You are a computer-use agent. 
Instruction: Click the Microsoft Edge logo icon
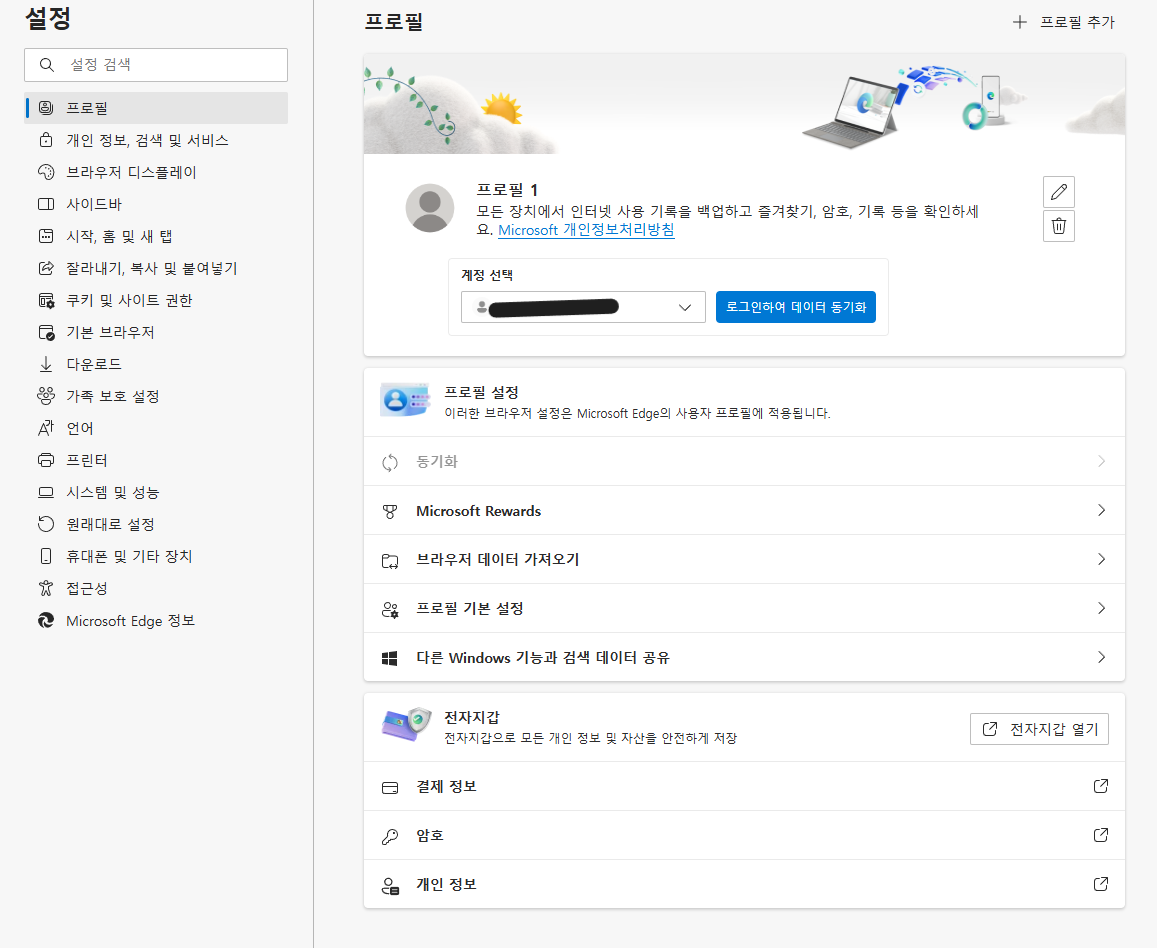click(46, 620)
